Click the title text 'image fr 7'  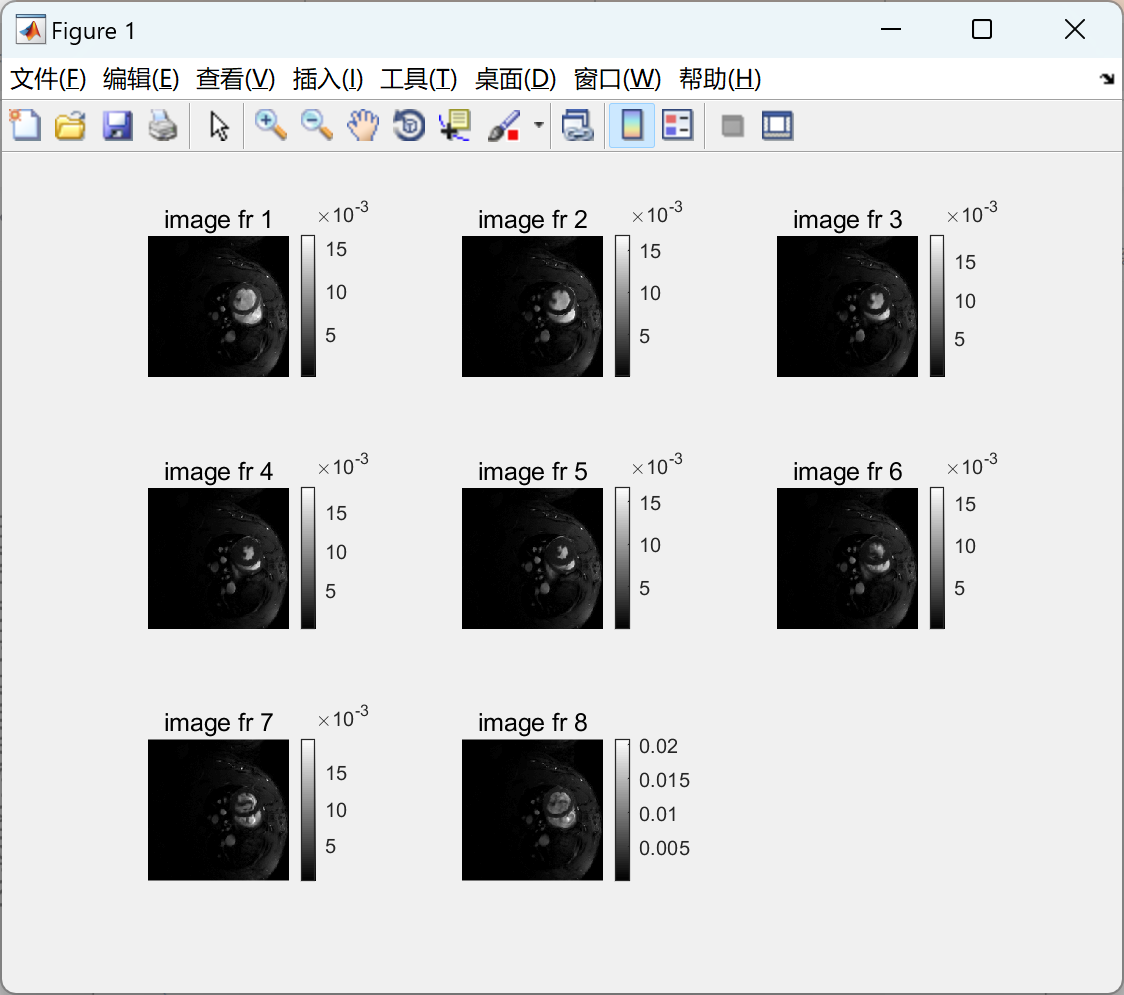pyautogui.click(x=218, y=723)
